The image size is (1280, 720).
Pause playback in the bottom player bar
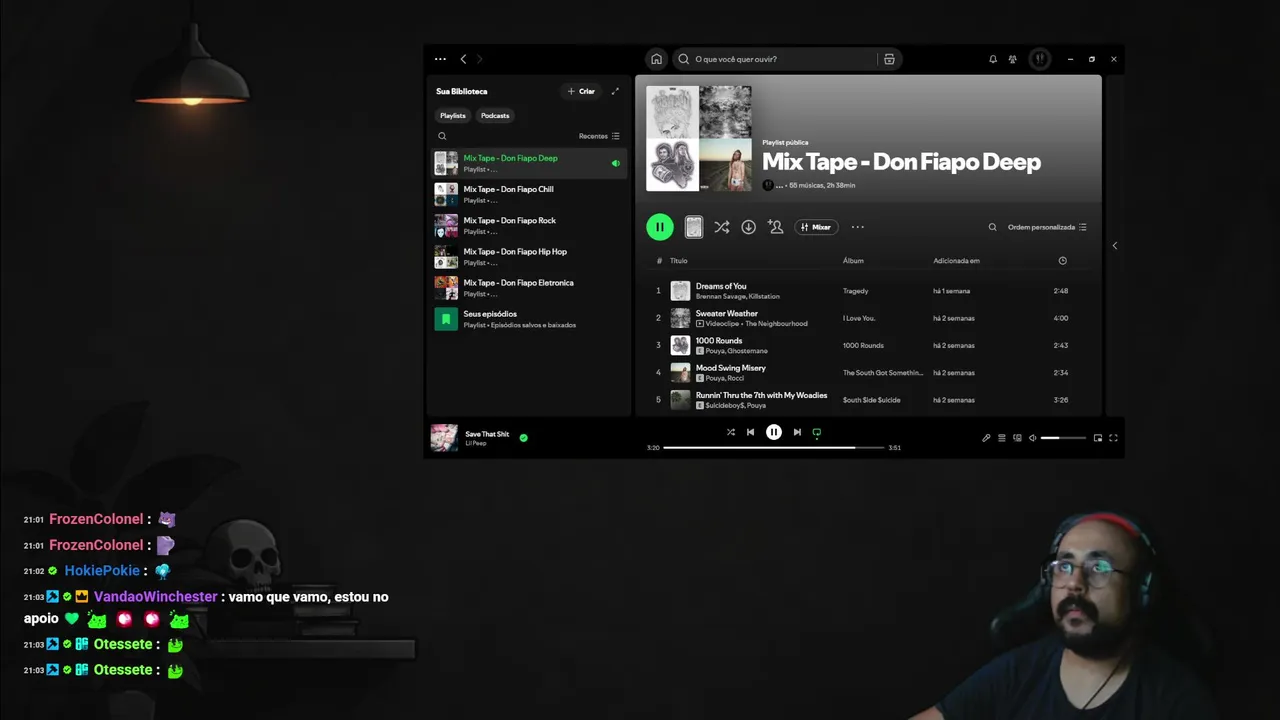click(x=773, y=432)
